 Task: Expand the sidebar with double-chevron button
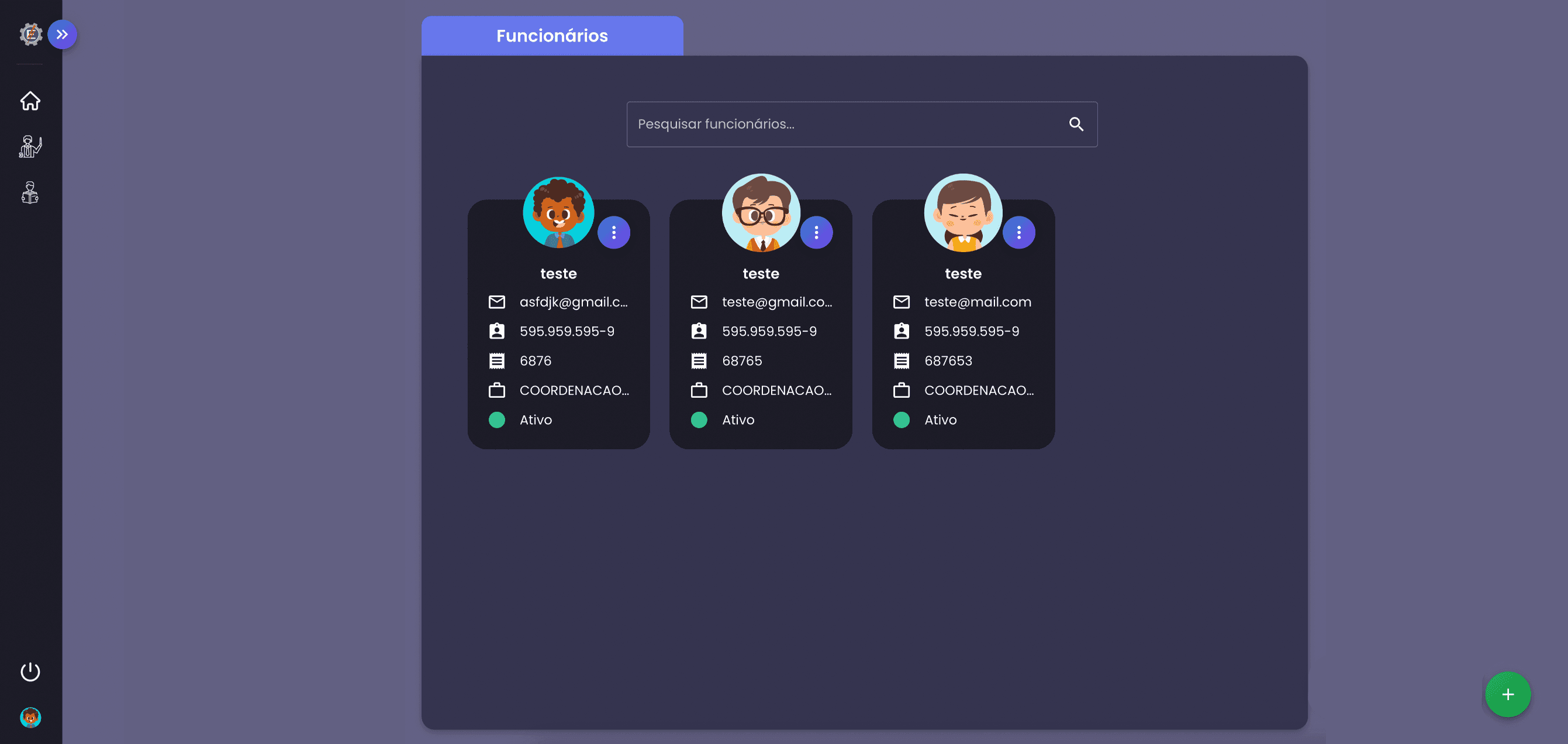[x=62, y=35]
